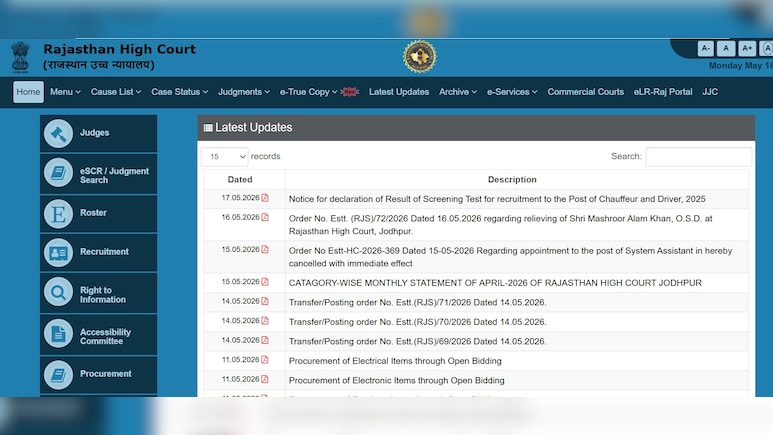Open PDF for System Assistant cancellation order
773x435 pixels.
(x=265, y=250)
